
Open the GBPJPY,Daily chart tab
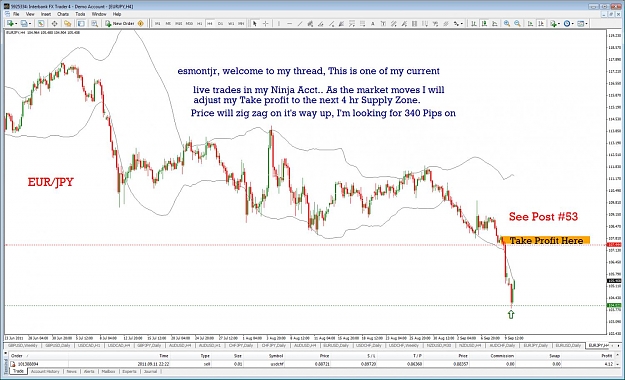coord(149,345)
